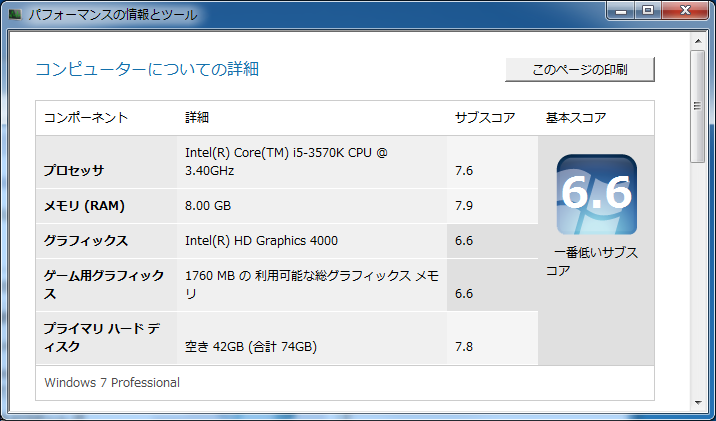716x421 pixels.
Task: Click the コンポーネント column header
Action: click(86, 117)
